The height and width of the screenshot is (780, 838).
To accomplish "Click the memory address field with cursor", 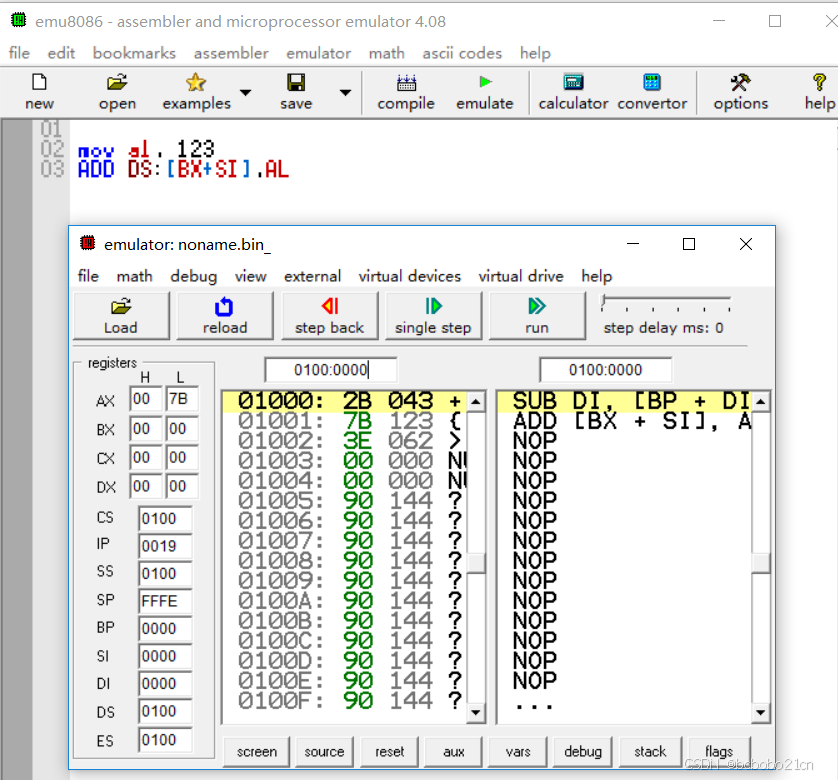I will (x=331, y=369).
